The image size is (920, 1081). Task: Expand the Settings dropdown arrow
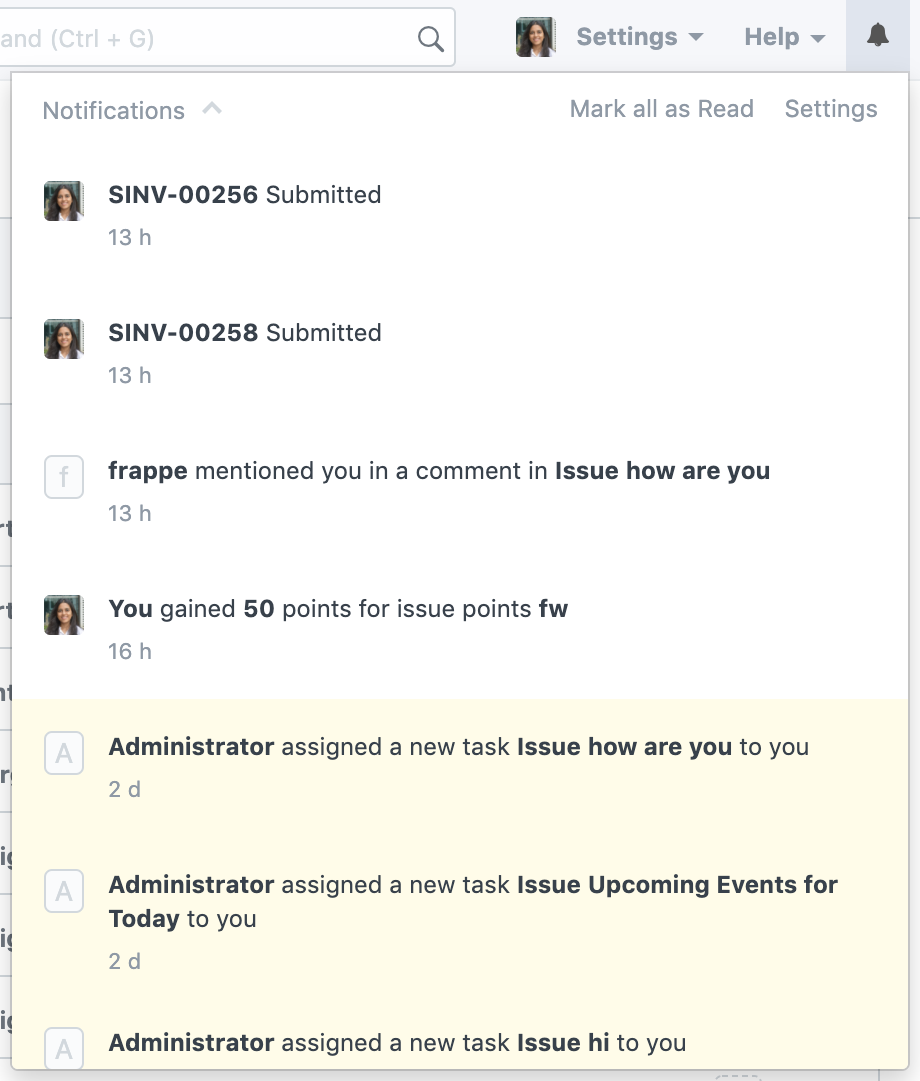tap(698, 38)
